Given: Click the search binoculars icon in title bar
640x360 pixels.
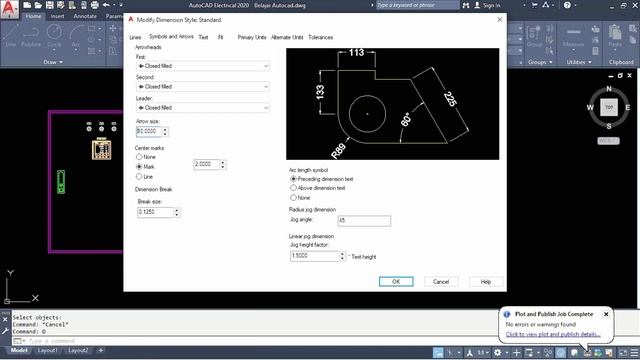Looking at the screenshot, I should [466, 5].
